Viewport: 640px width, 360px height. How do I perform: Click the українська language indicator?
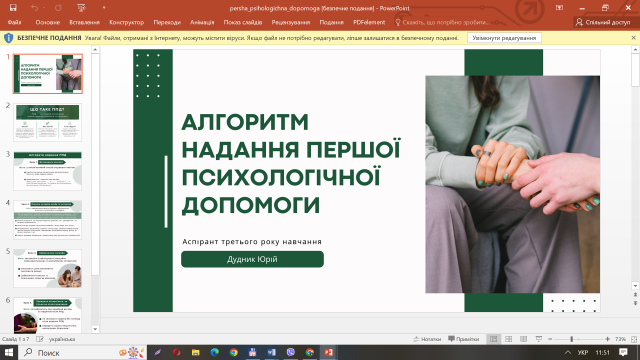coord(62,339)
